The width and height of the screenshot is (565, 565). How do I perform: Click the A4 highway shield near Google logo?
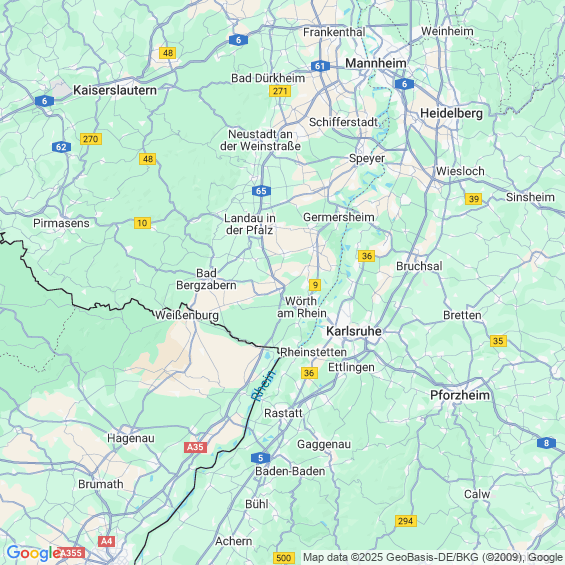point(107,541)
